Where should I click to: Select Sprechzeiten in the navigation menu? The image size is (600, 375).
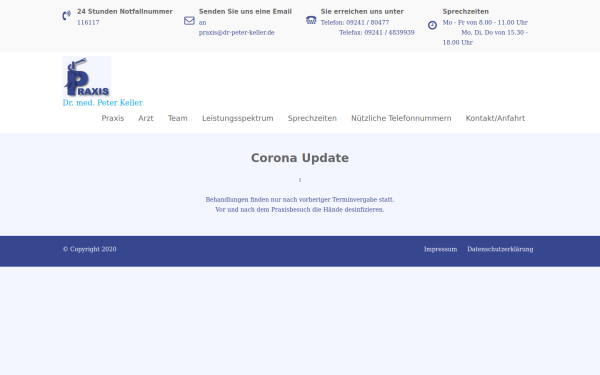(312, 118)
